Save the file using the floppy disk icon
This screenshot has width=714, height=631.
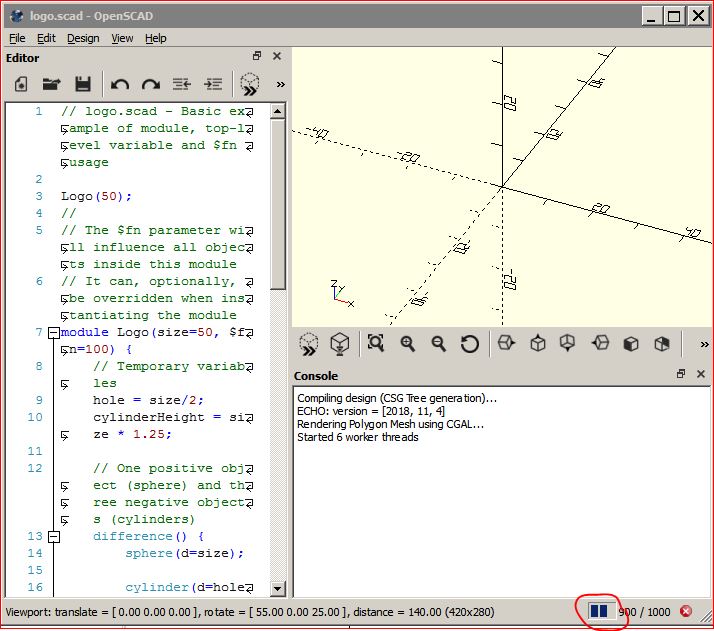83,85
